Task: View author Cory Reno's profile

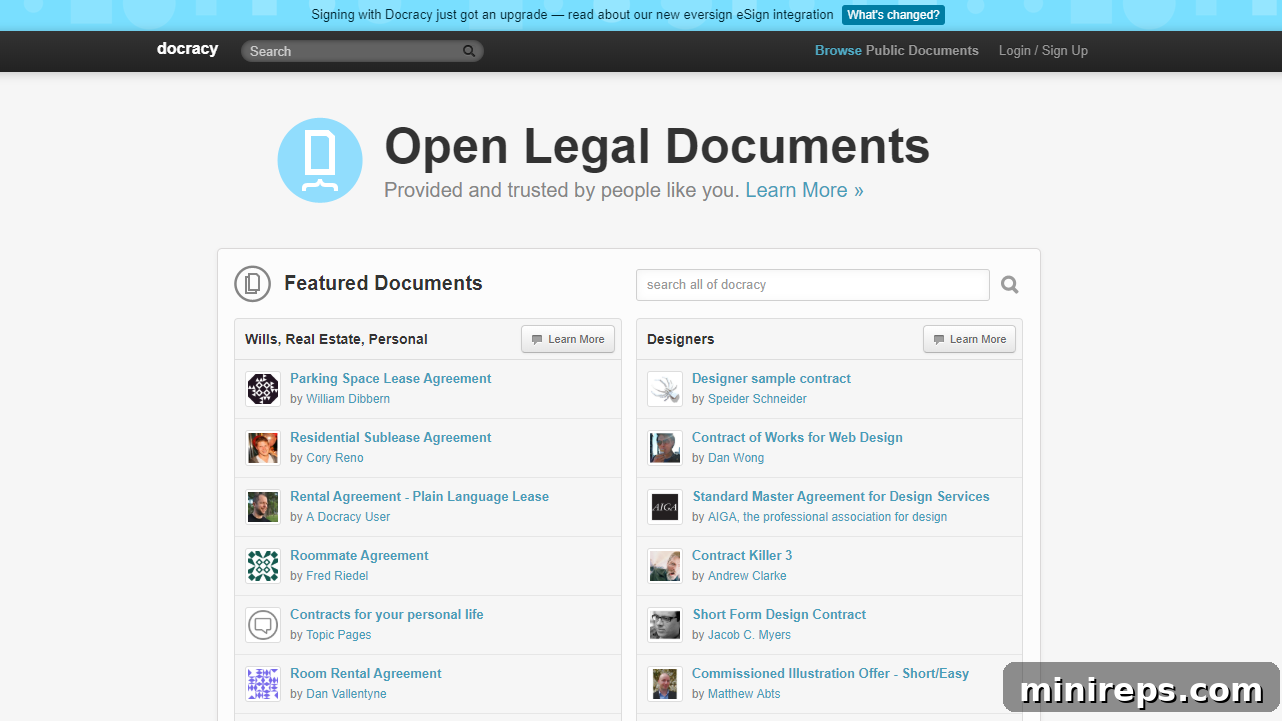Action: [x=335, y=457]
